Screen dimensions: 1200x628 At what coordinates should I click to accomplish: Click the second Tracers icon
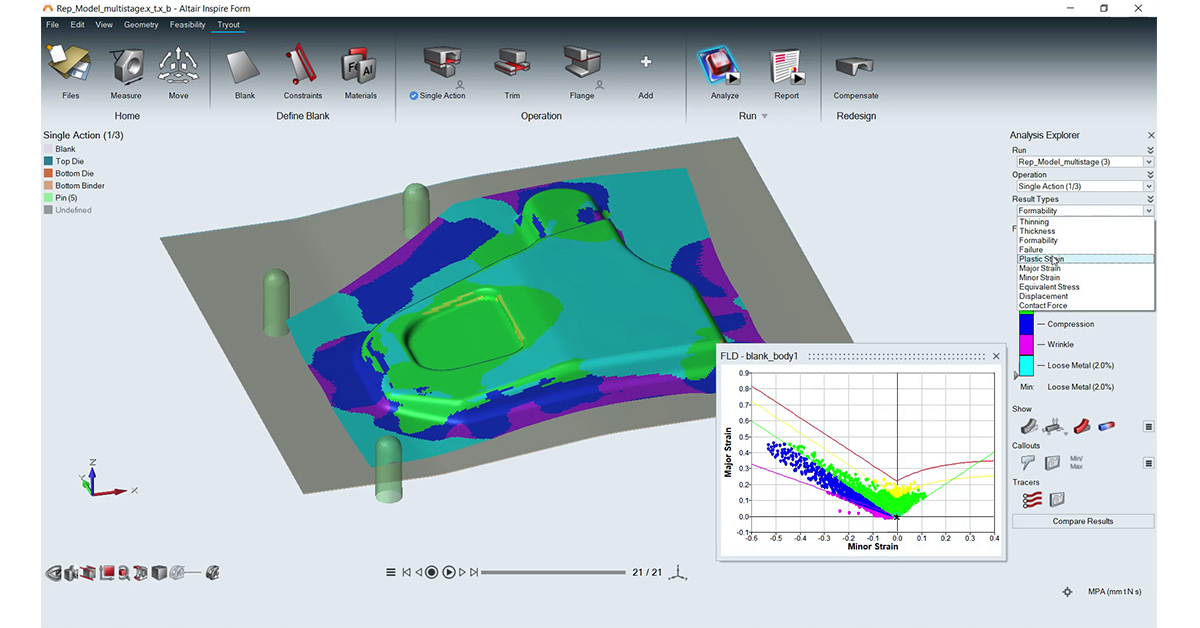[x=1056, y=499]
